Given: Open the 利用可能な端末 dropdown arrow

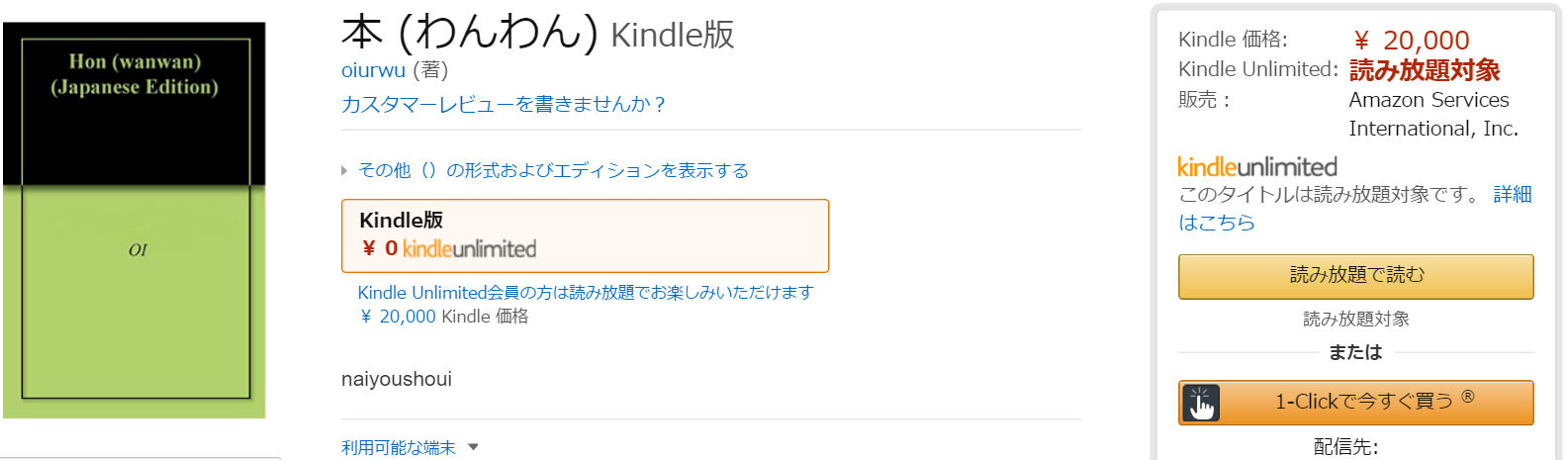Looking at the screenshot, I should point(473,447).
